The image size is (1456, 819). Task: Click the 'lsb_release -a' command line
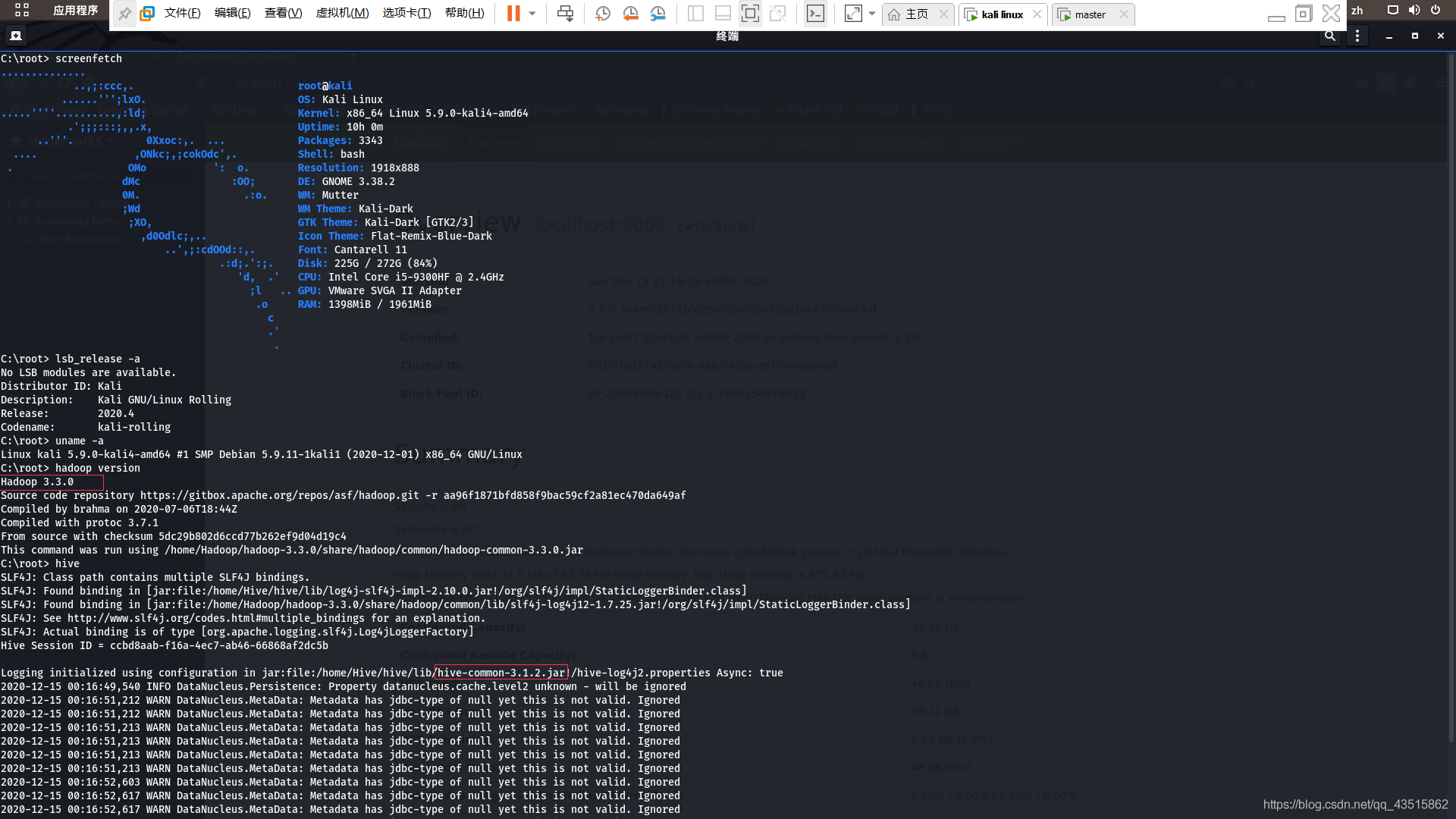(71, 359)
